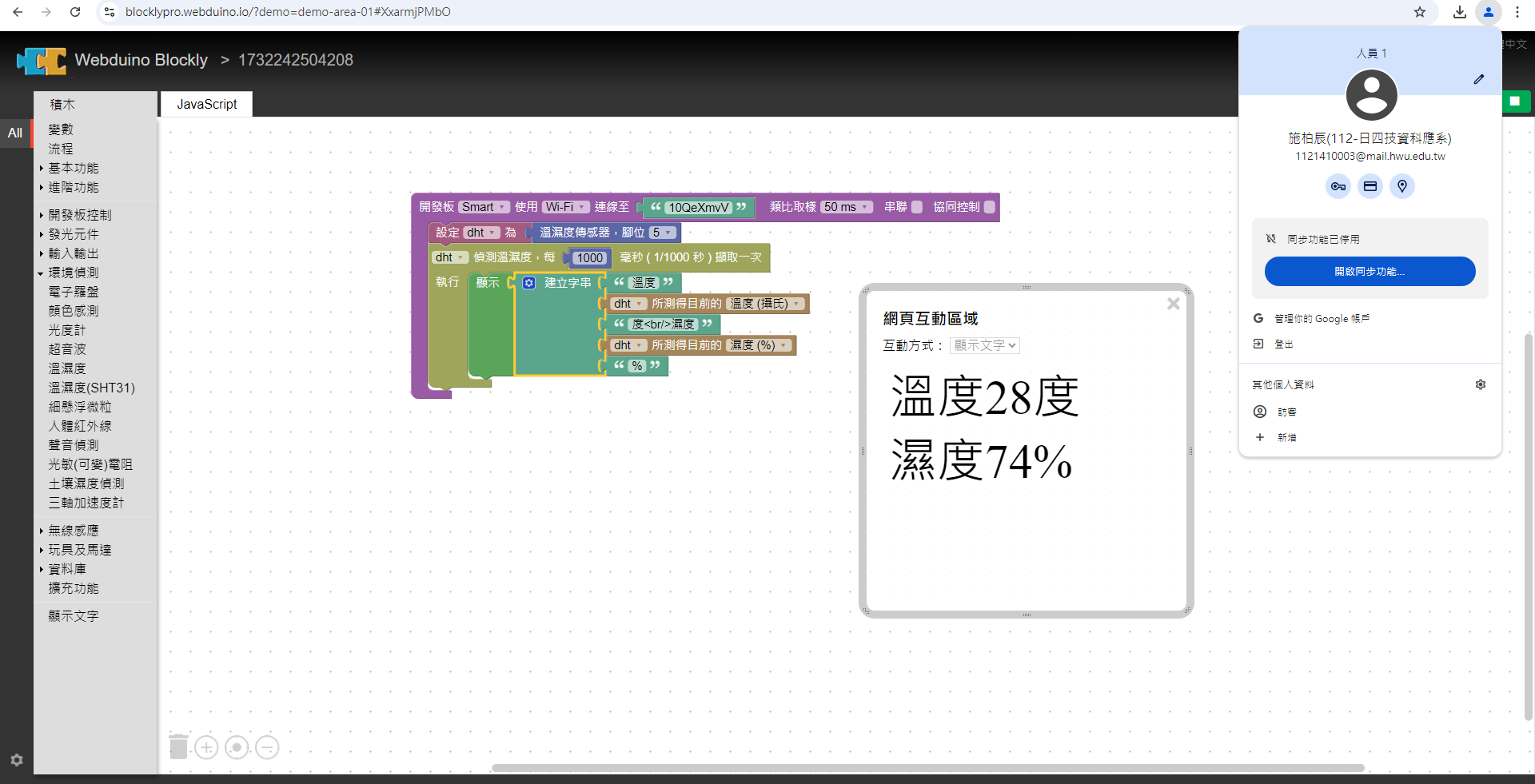
Task: Open settings gear in left sidebar
Action: point(17,760)
